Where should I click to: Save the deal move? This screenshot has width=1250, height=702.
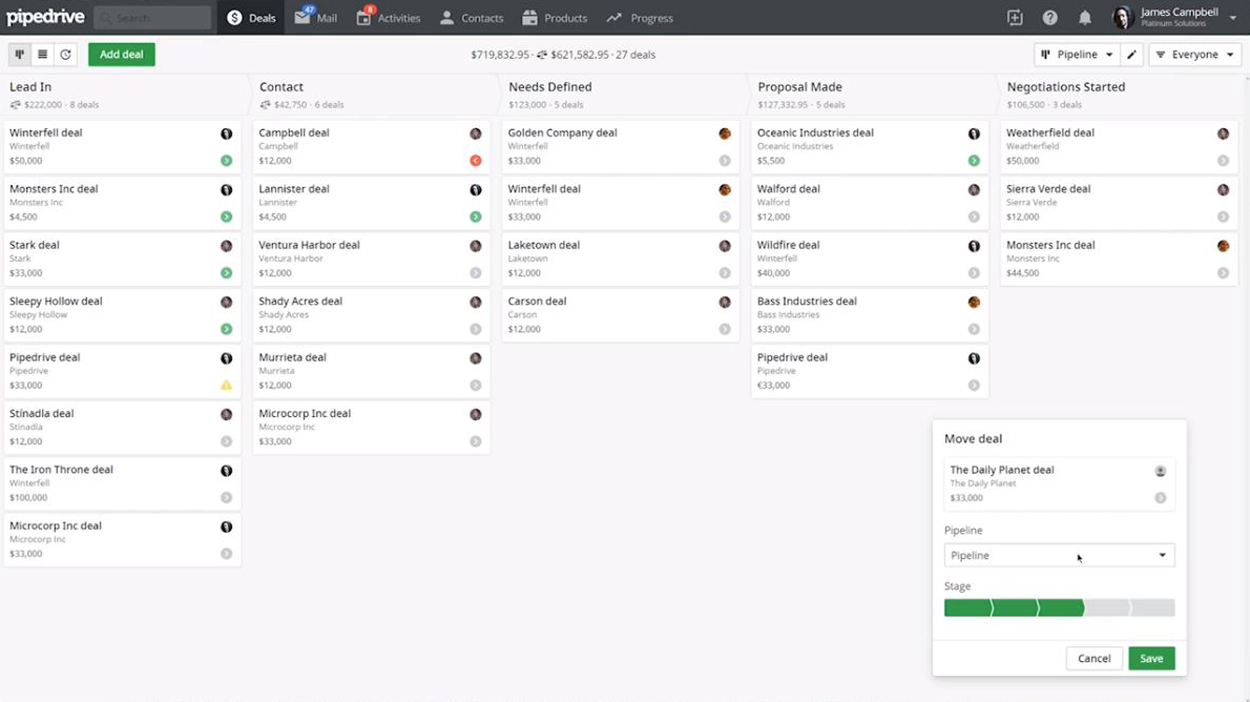click(1151, 658)
